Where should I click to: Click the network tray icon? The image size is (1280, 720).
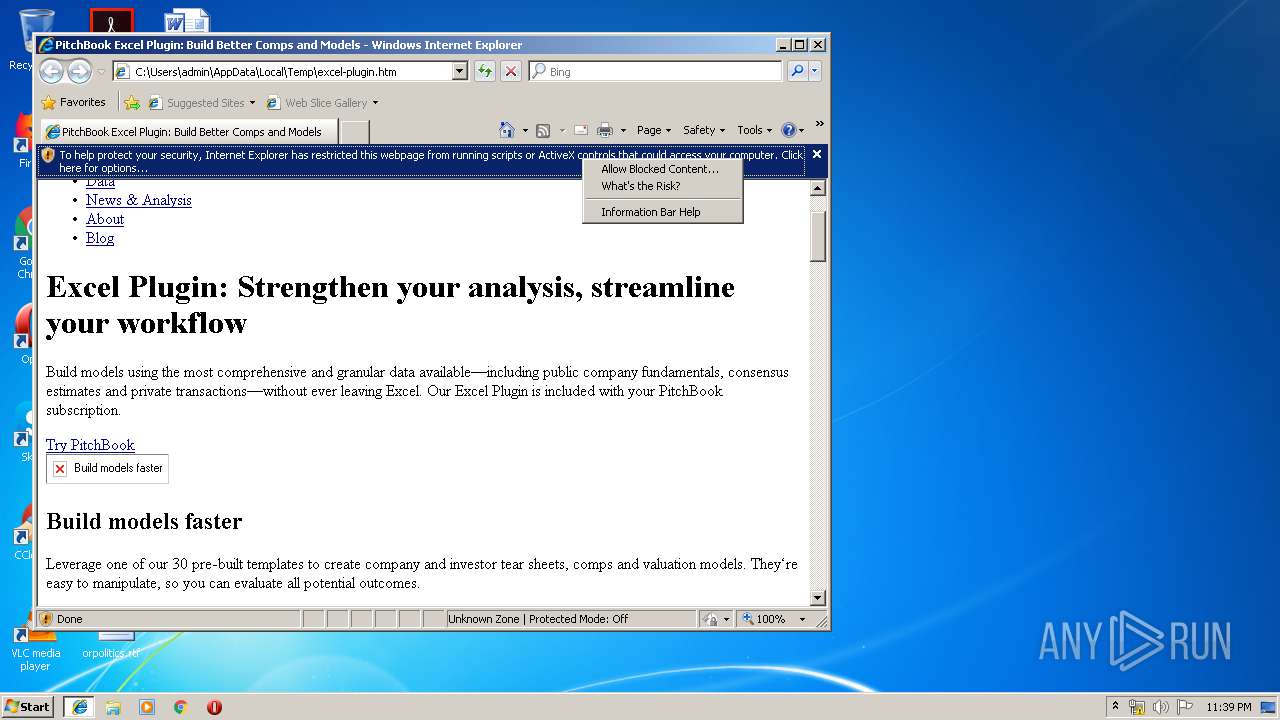(1137, 707)
